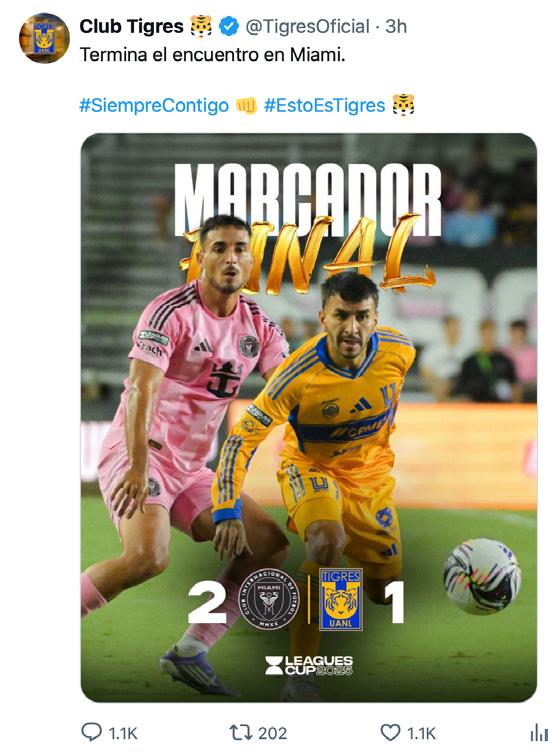This screenshot has height=756, width=548.
Task: Click the Club Tigres display name
Action: 132,27
